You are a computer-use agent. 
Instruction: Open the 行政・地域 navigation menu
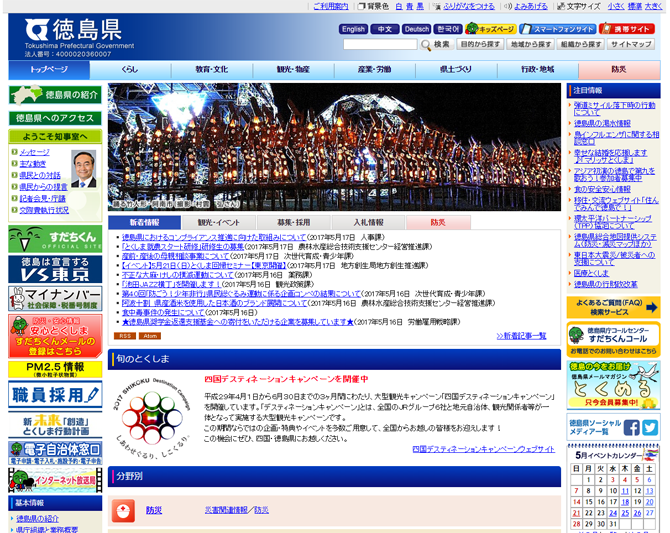coord(538,69)
